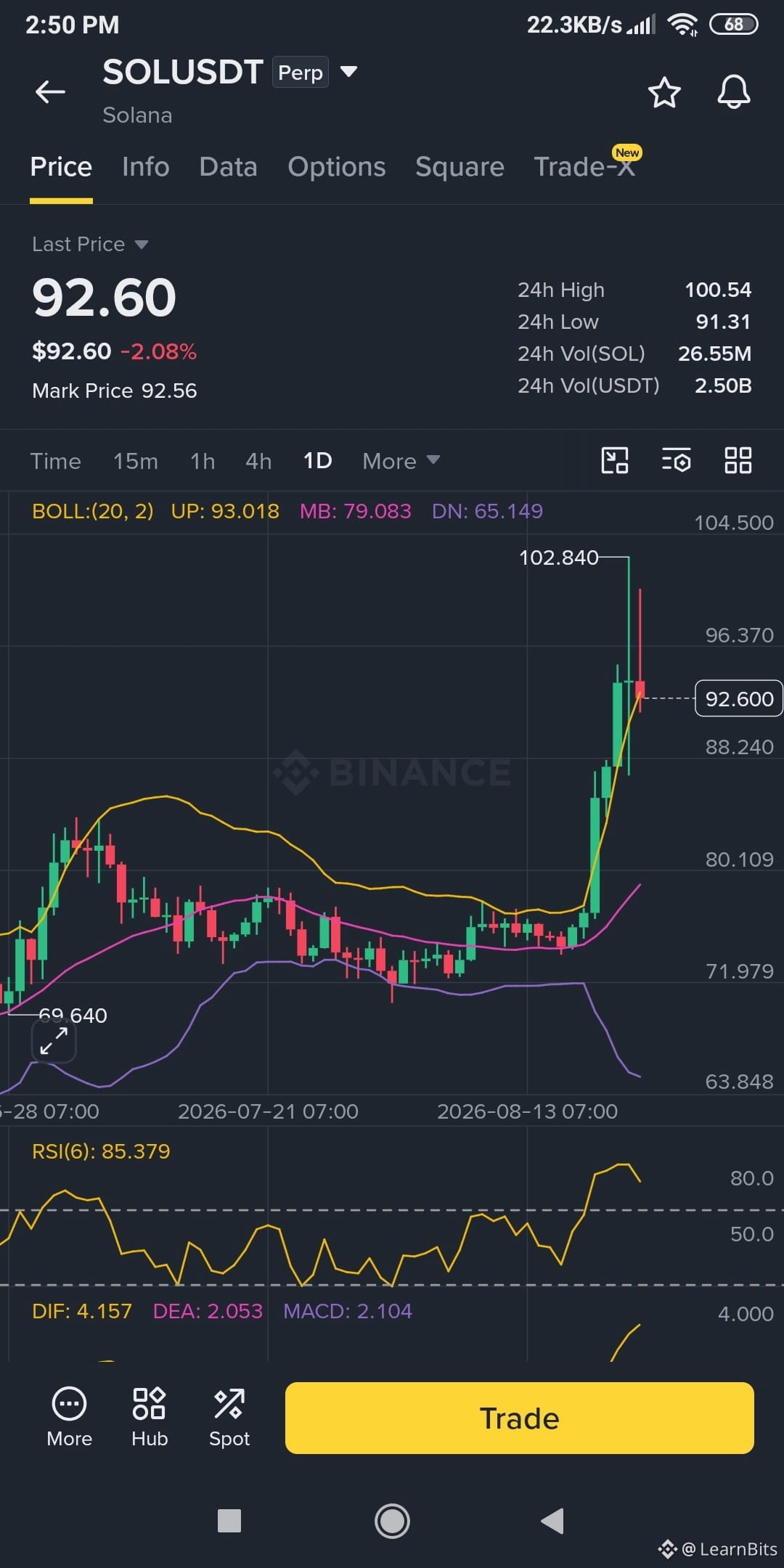Select the 15m chart interval
The width and height of the screenshot is (784, 1568).
pyautogui.click(x=136, y=461)
